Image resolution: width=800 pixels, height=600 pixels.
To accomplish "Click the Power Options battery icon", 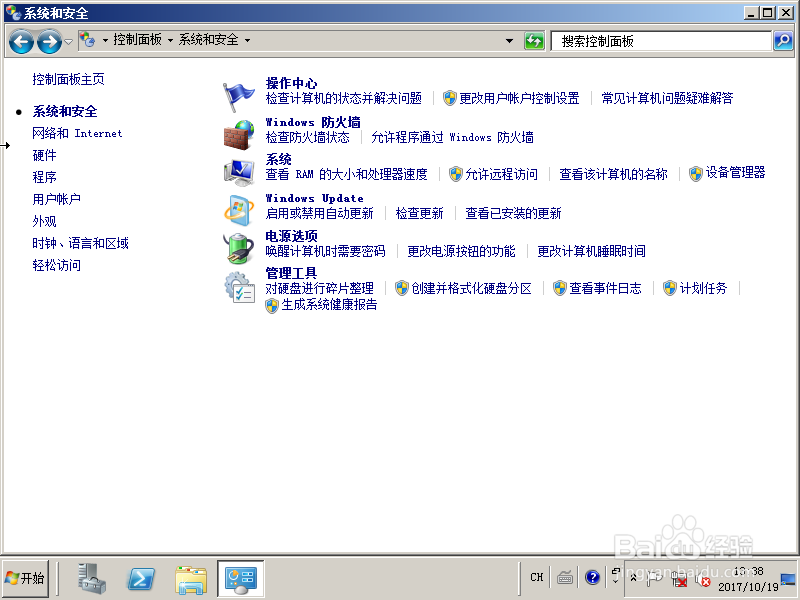I will pyautogui.click(x=239, y=248).
